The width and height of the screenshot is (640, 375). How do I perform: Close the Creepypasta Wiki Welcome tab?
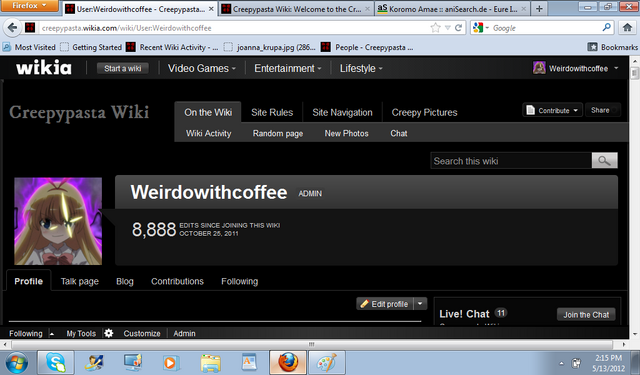pyautogui.click(x=367, y=9)
